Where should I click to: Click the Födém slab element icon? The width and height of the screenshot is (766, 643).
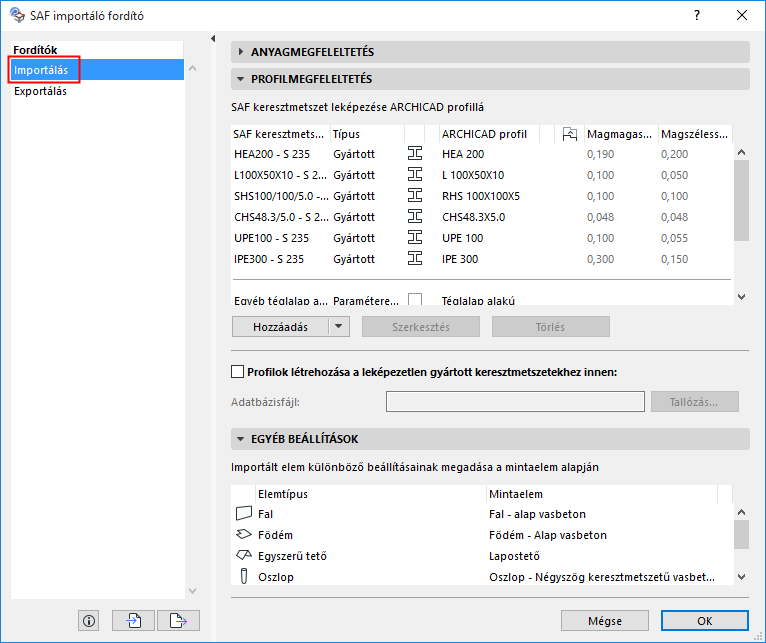tap(244, 535)
